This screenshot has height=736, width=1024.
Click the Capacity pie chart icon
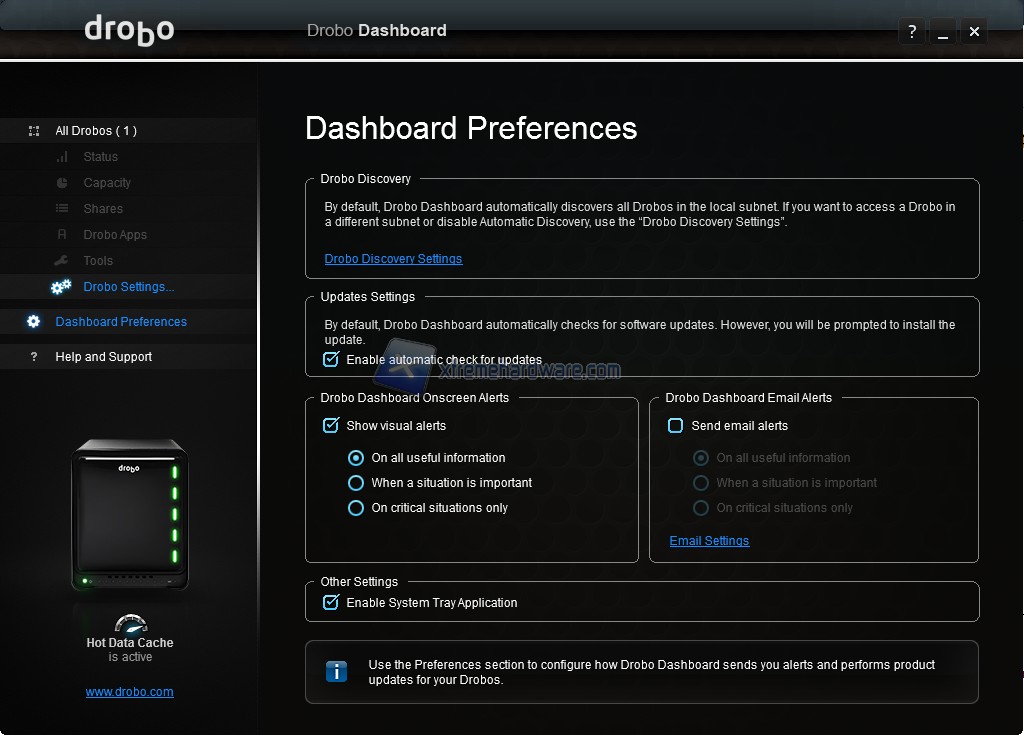(x=62, y=183)
